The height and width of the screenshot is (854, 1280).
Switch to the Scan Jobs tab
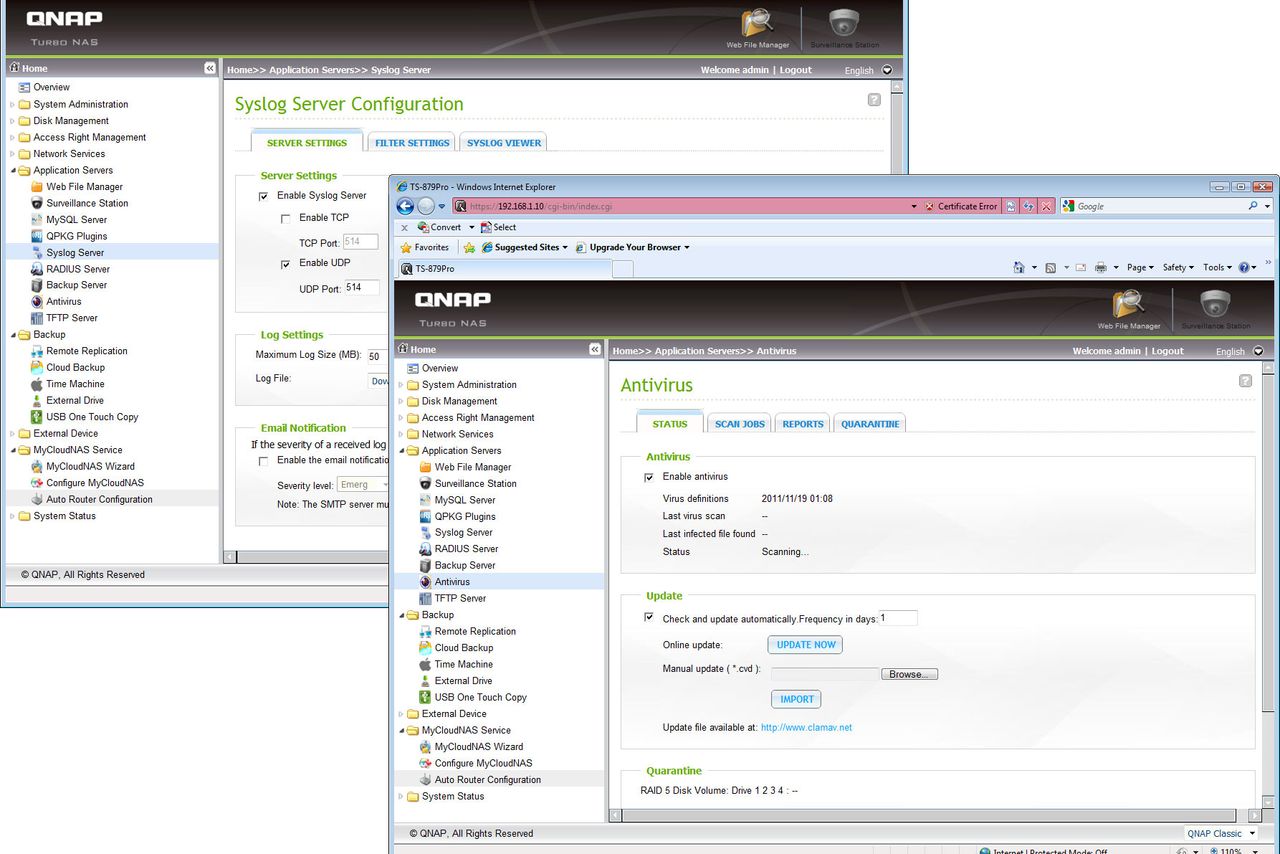[x=740, y=424]
